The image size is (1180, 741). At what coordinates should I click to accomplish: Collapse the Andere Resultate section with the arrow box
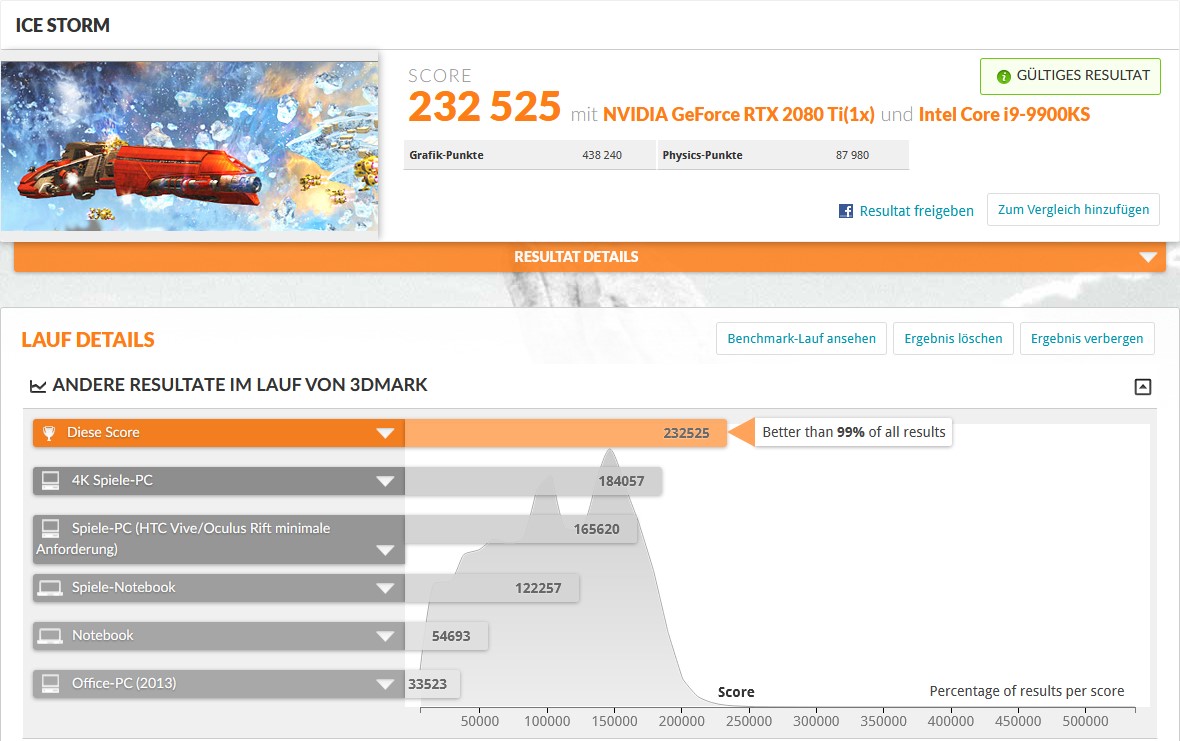tap(1142, 387)
